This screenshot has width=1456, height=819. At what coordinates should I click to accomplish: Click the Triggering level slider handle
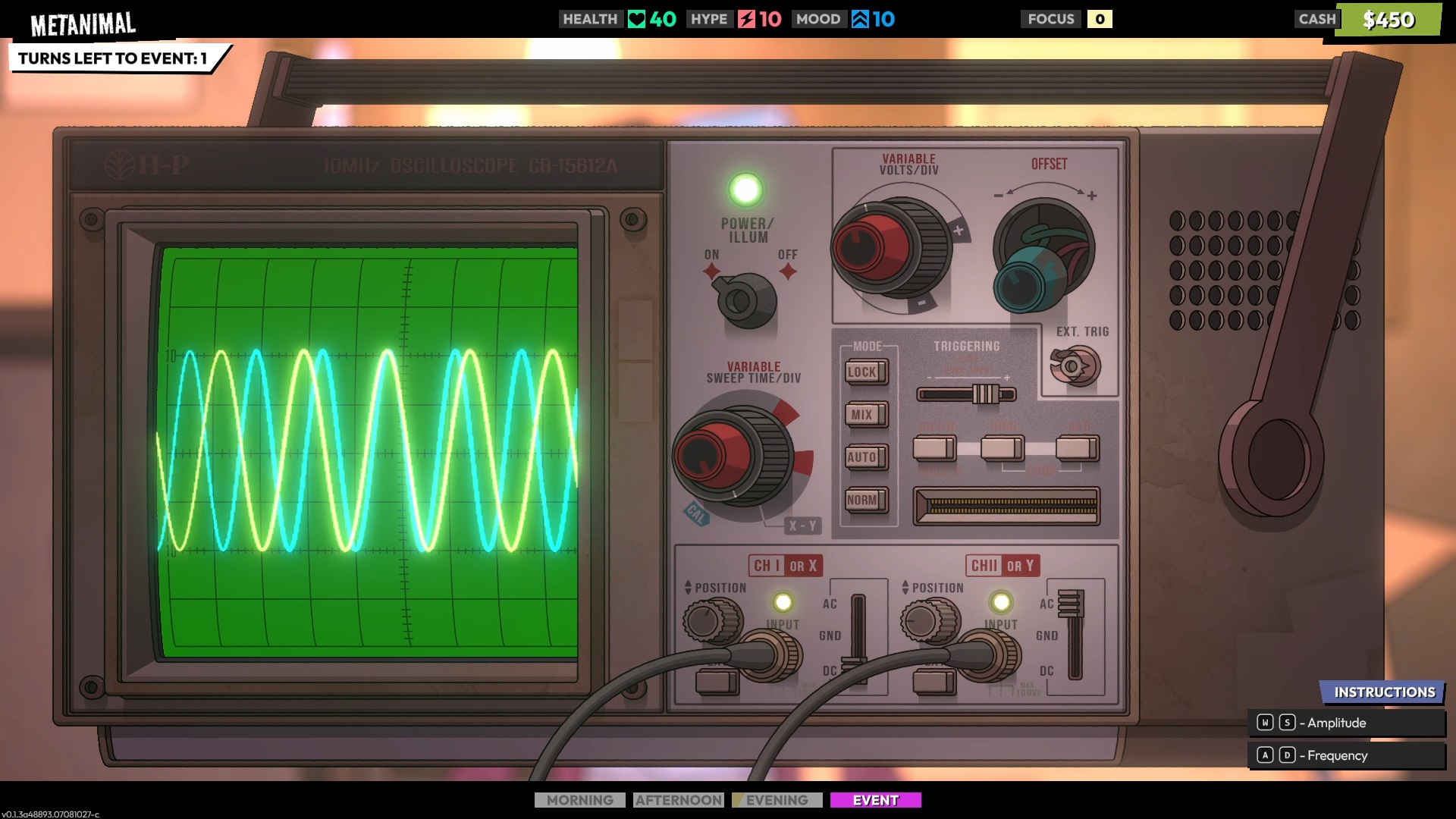click(x=985, y=394)
